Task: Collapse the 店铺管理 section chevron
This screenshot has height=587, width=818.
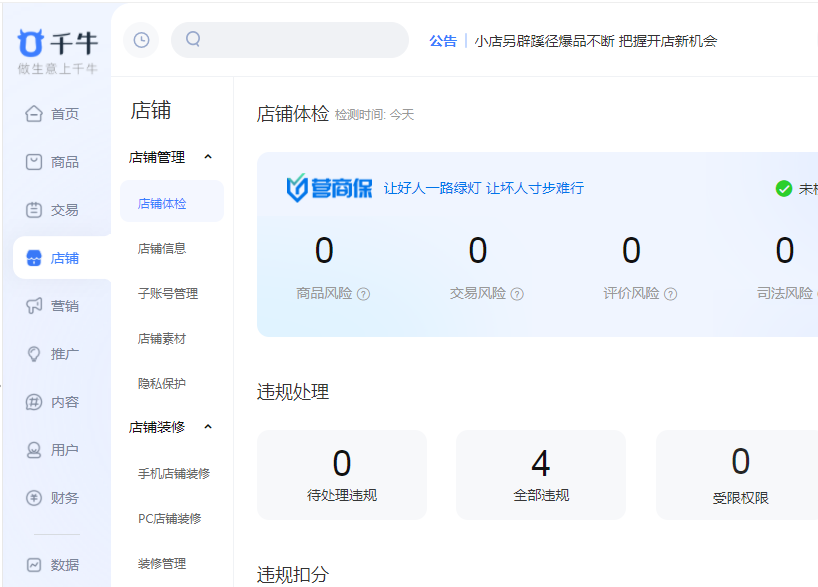Action: pos(208,157)
